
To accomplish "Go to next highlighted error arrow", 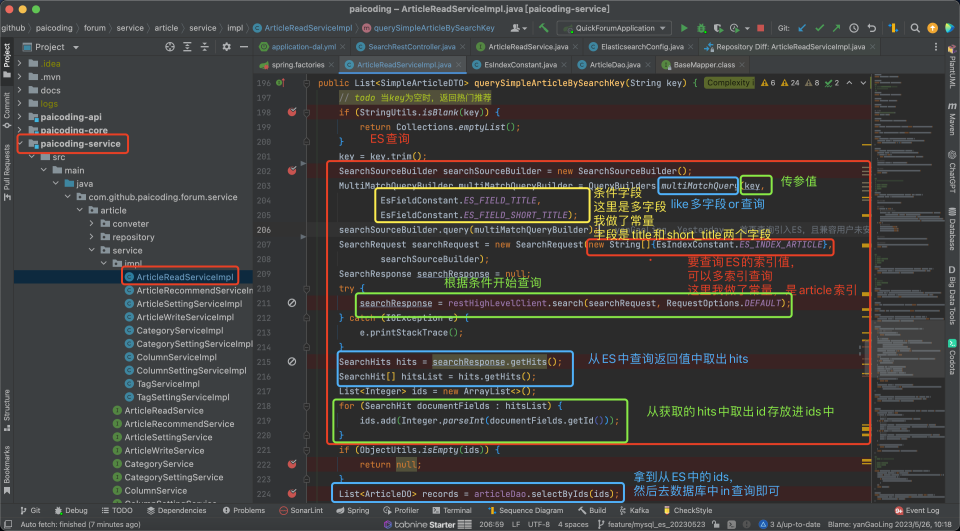I will (863, 83).
